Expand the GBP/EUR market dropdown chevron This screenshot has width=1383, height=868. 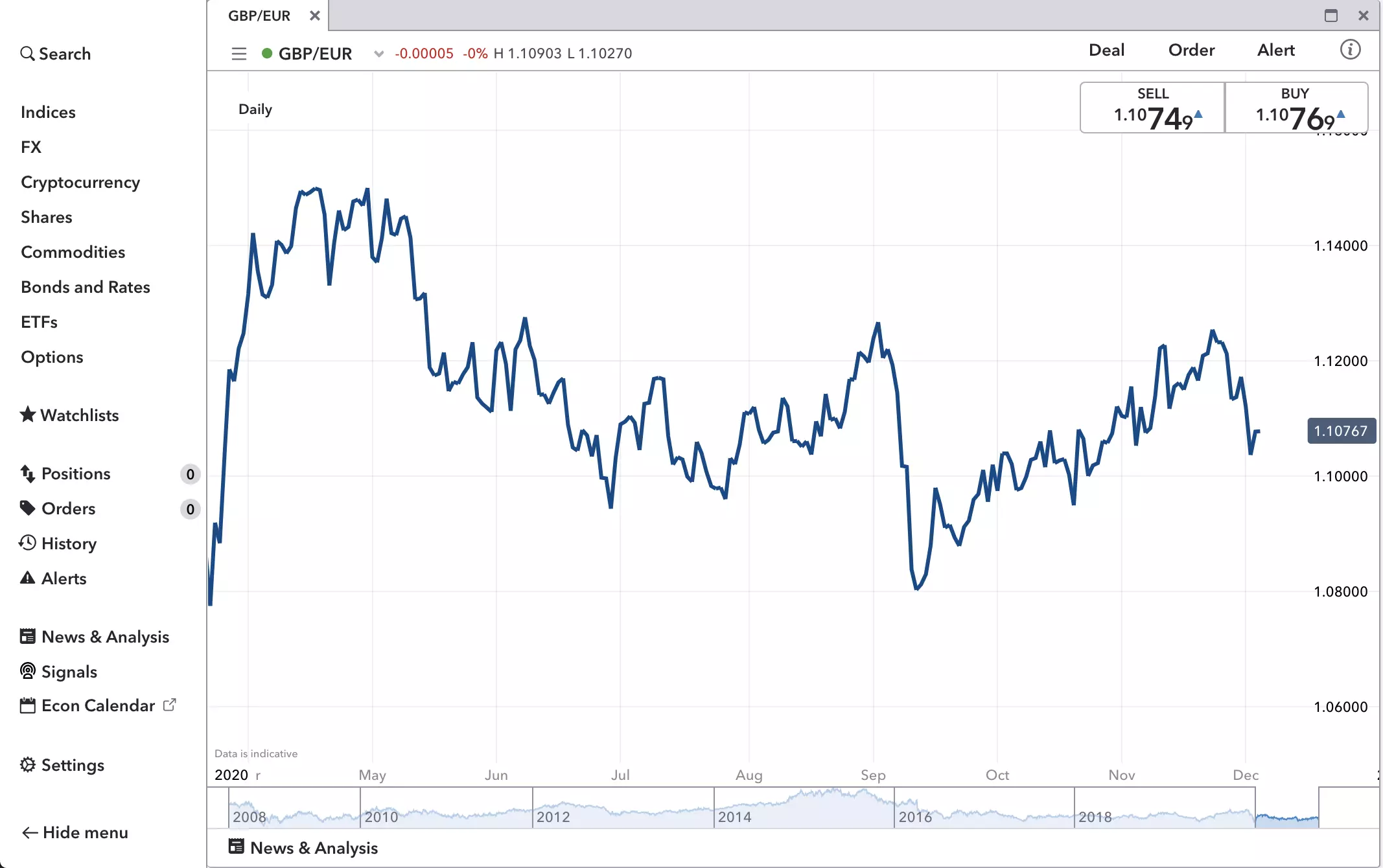click(x=379, y=54)
